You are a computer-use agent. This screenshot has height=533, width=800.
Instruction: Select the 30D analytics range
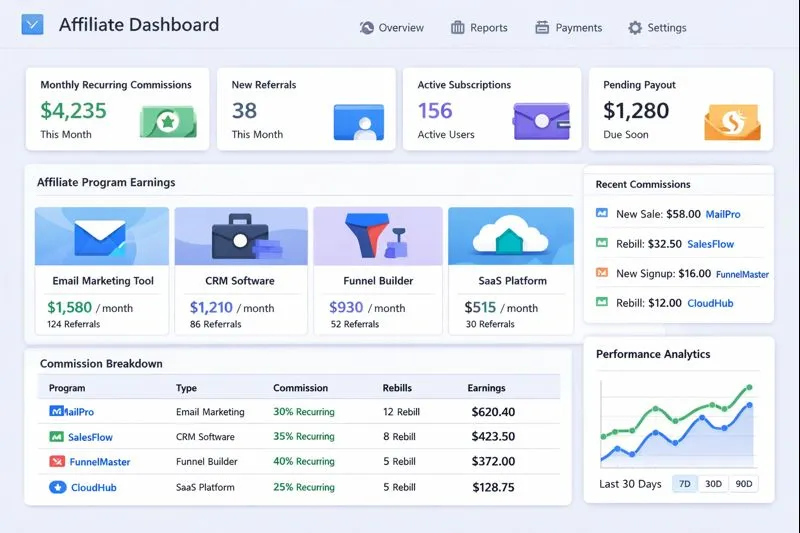(713, 484)
